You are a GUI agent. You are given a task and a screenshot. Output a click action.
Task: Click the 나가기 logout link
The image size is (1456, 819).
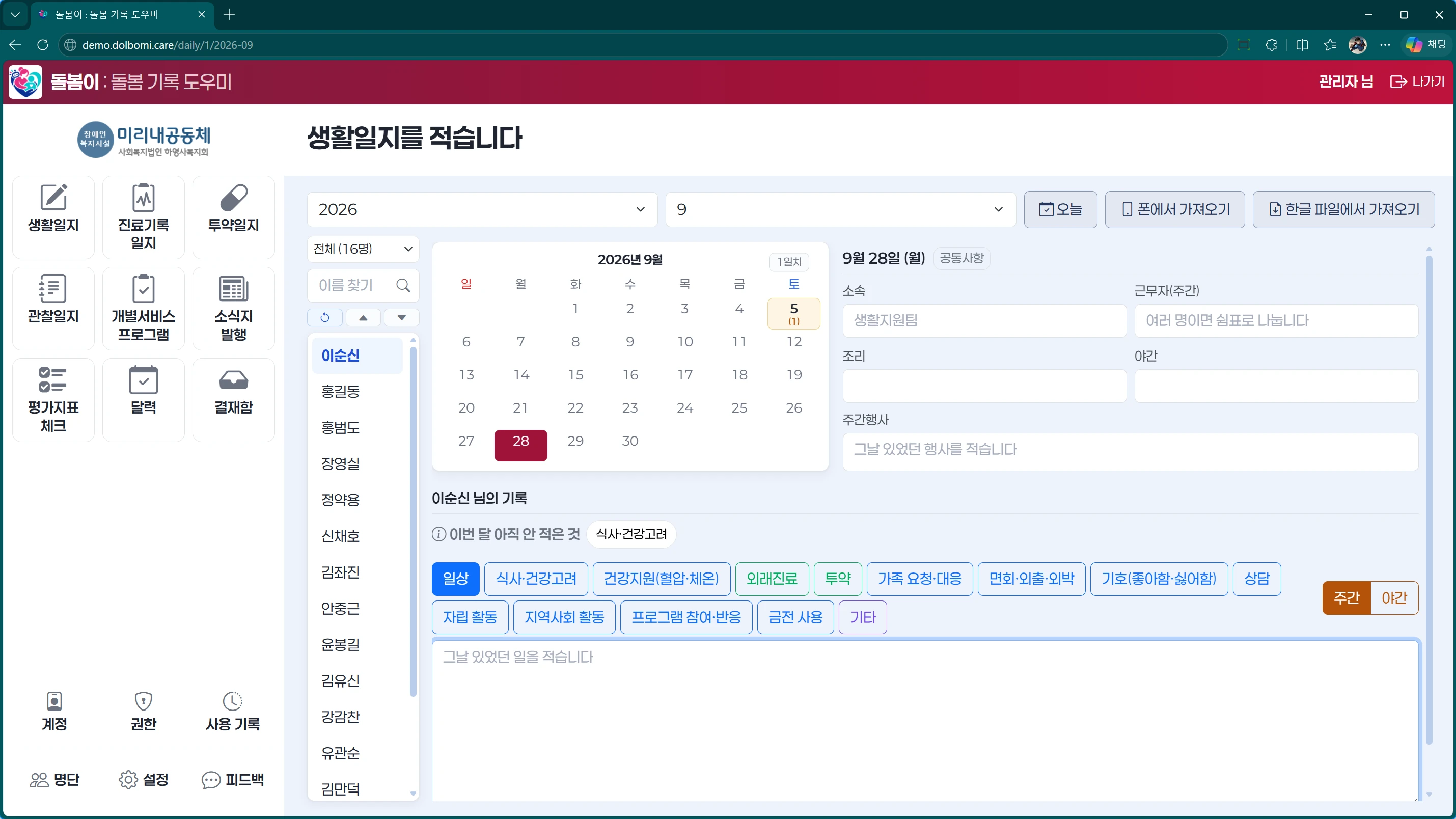pos(1417,82)
